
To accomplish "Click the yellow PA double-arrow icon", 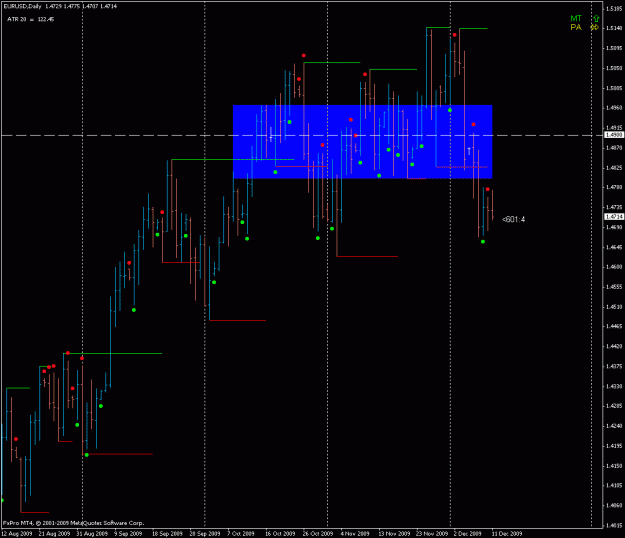I will tap(594, 27).
